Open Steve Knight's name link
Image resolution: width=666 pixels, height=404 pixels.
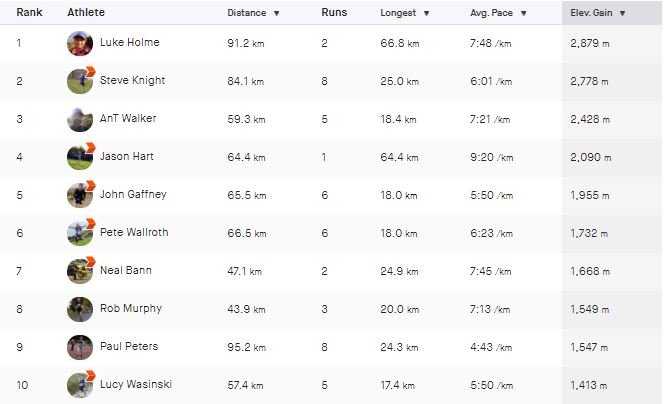tap(133, 80)
